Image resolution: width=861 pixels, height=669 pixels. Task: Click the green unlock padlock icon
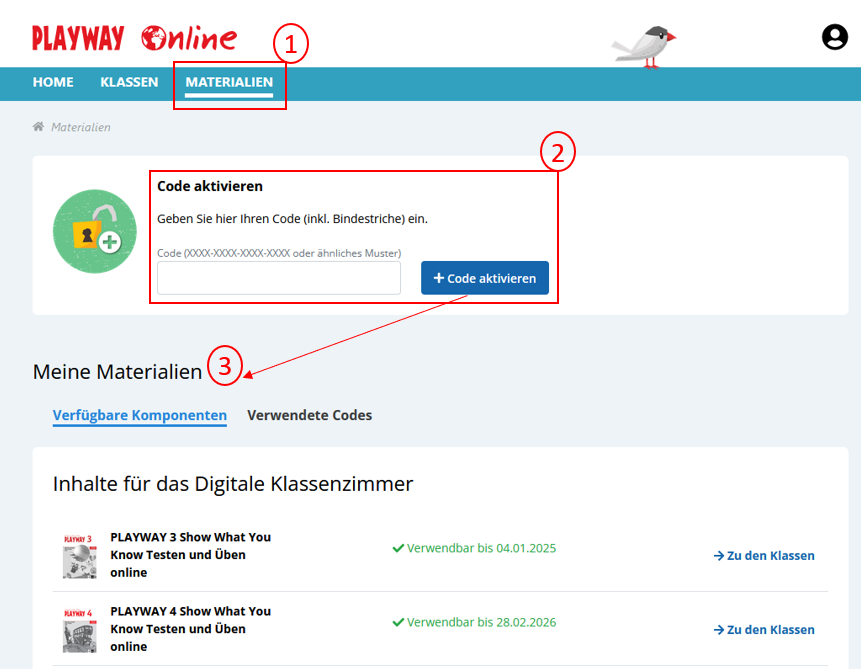pos(94,231)
